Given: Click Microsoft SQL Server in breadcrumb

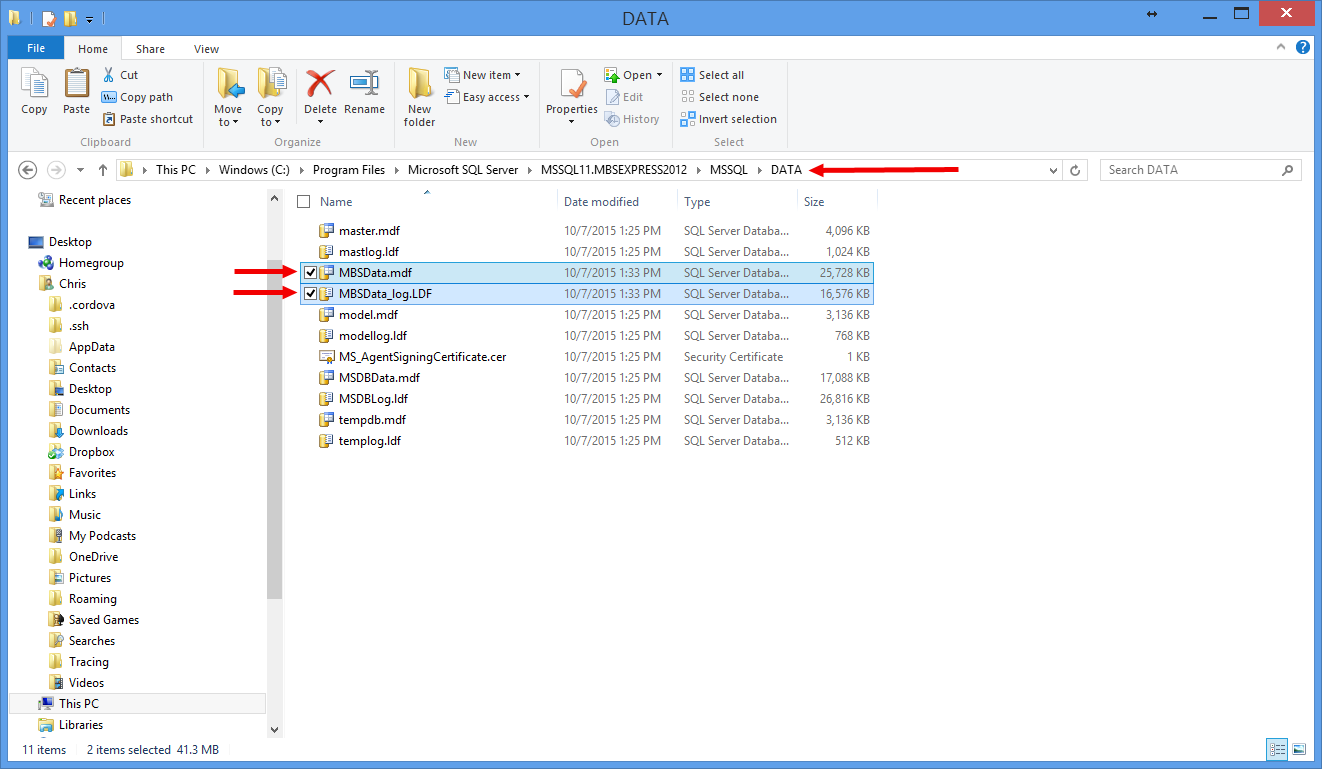Looking at the screenshot, I should (463, 170).
